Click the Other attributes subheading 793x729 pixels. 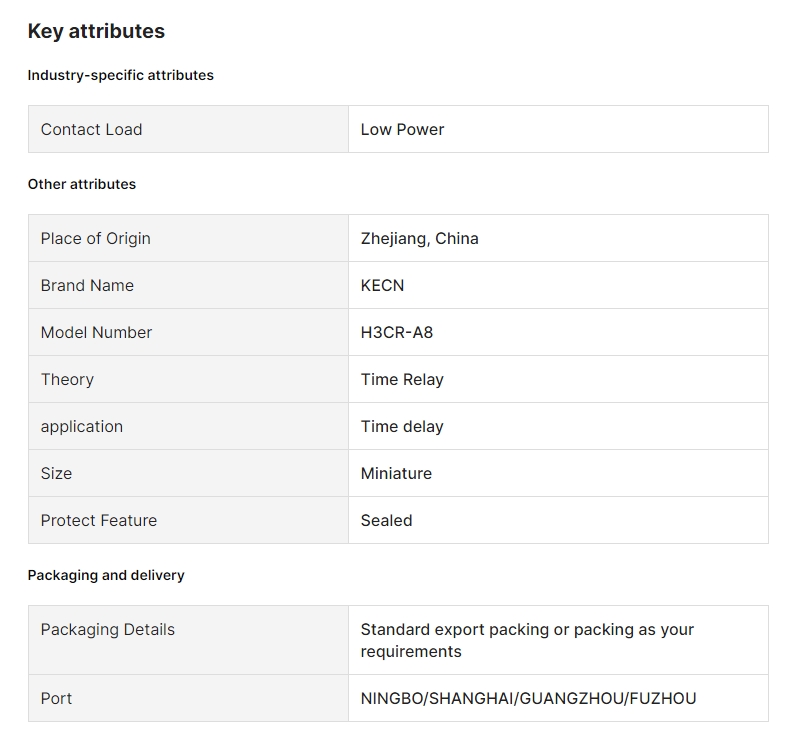pos(82,184)
